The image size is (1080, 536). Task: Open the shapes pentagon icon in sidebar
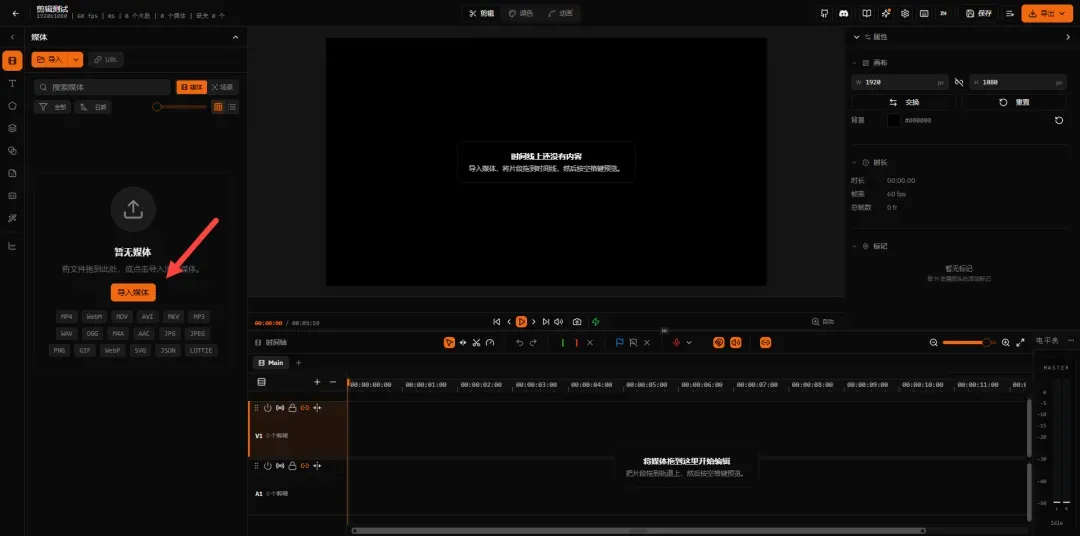click(x=12, y=106)
